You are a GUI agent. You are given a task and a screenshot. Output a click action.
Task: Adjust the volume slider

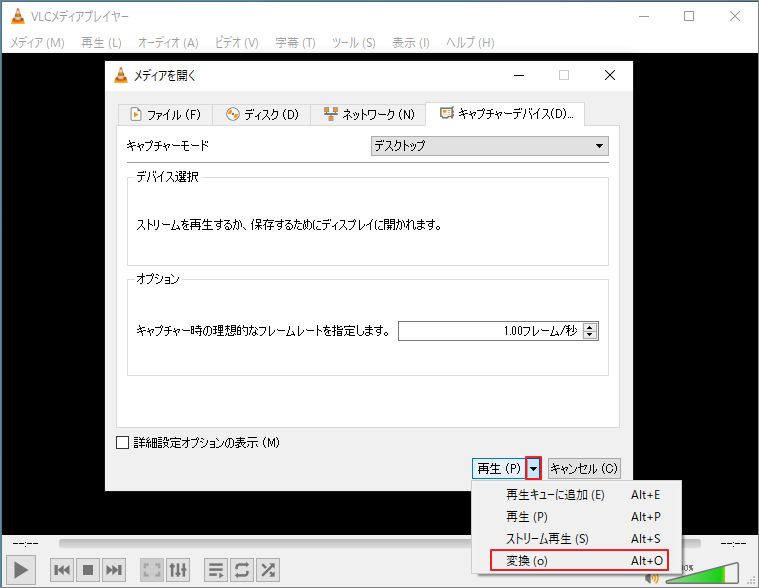(702, 573)
